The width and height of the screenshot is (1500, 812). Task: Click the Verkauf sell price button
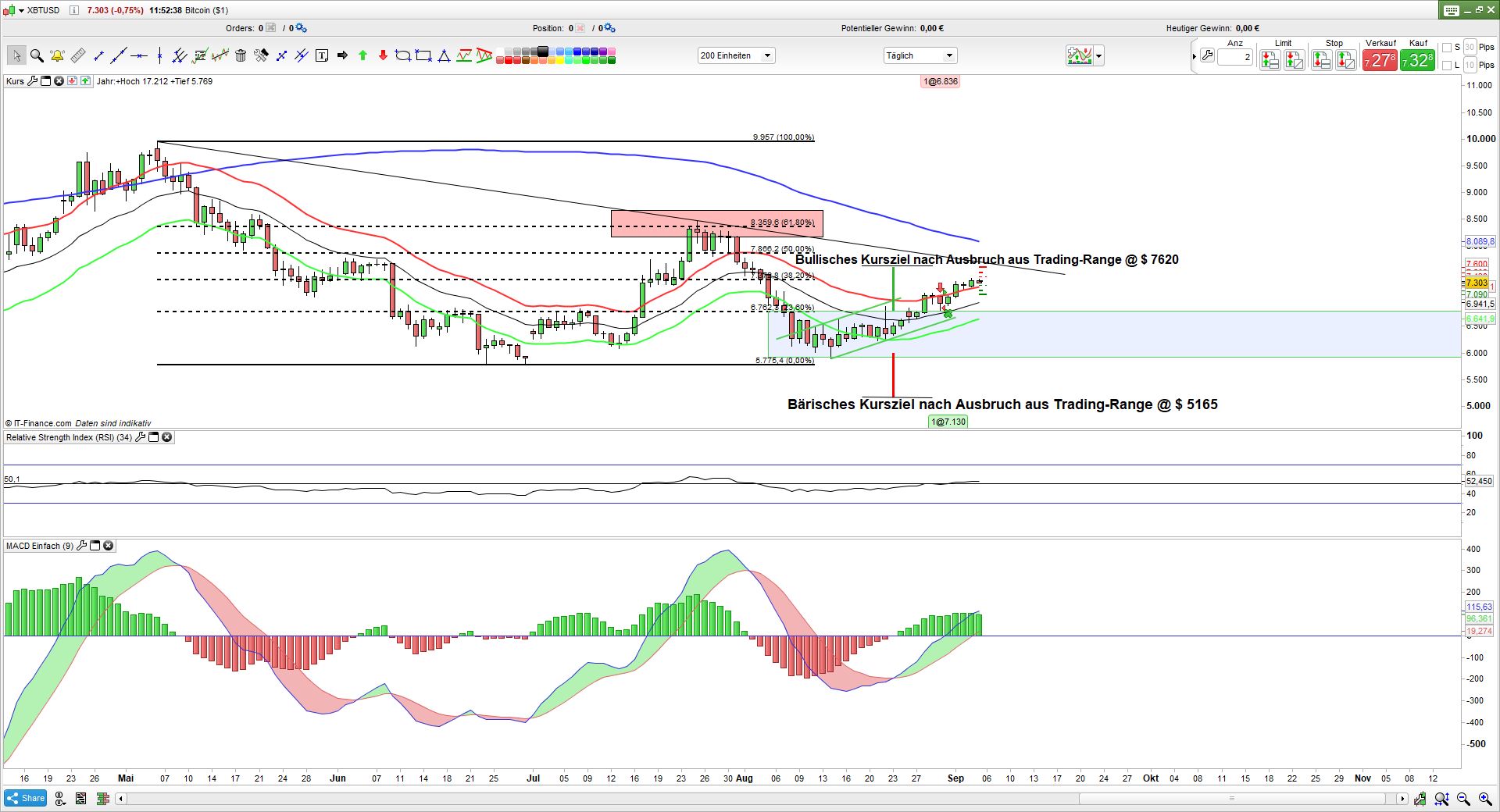(x=1380, y=60)
